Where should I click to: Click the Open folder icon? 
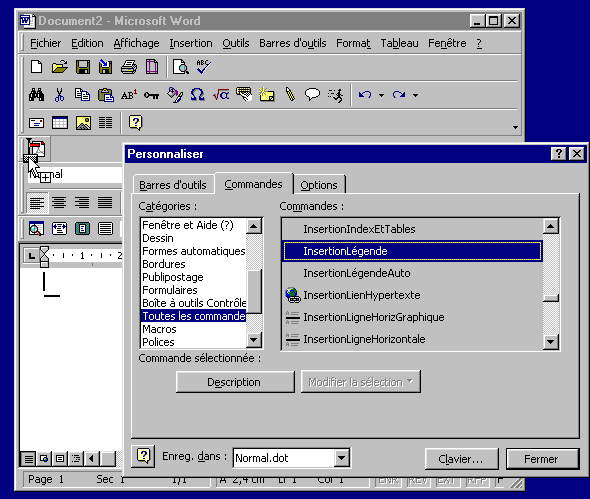point(59,67)
